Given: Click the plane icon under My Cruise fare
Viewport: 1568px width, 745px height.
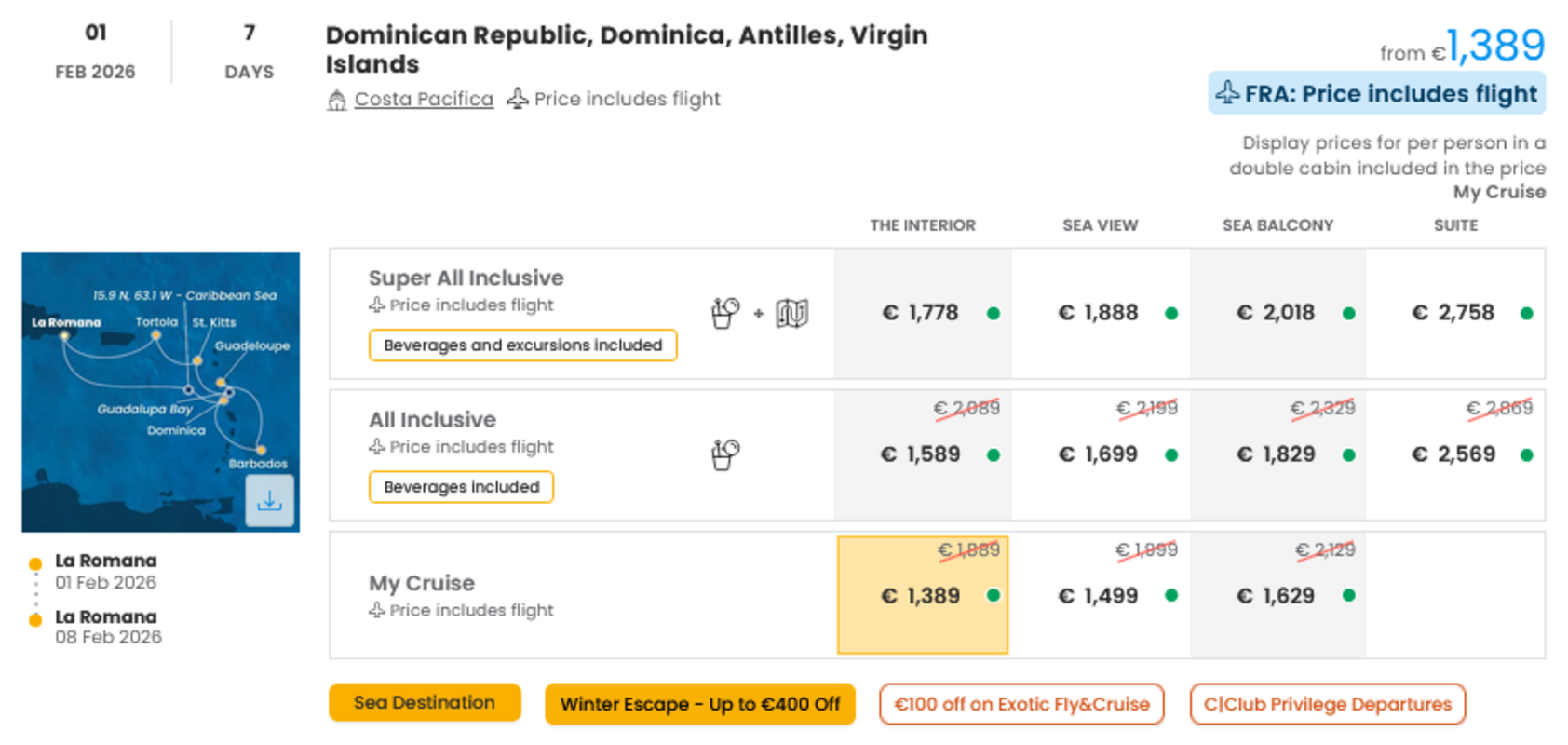Looking at the screenshot, I should click(377, 610).
